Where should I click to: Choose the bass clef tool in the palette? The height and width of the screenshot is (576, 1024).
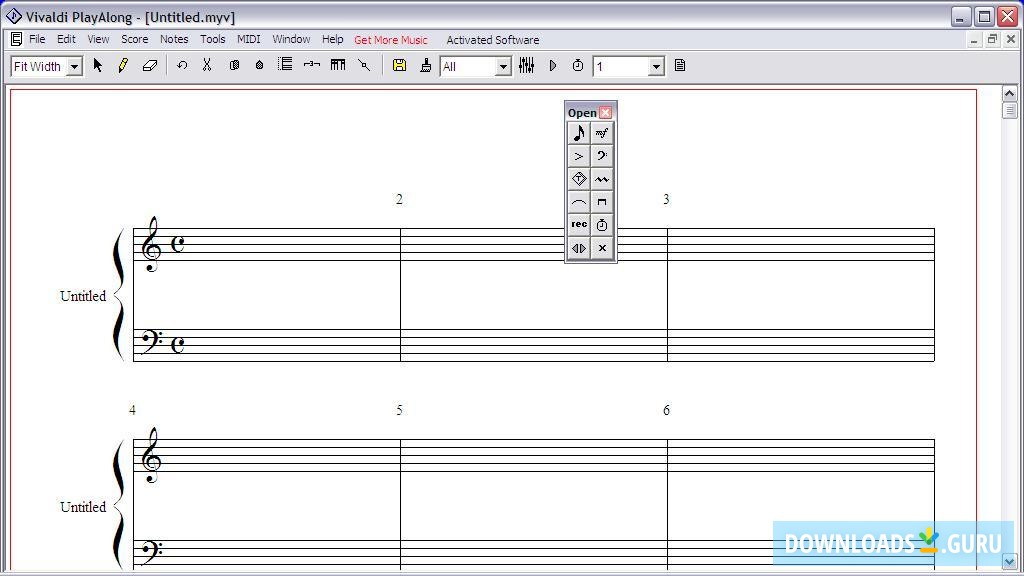tap(601, 155)
